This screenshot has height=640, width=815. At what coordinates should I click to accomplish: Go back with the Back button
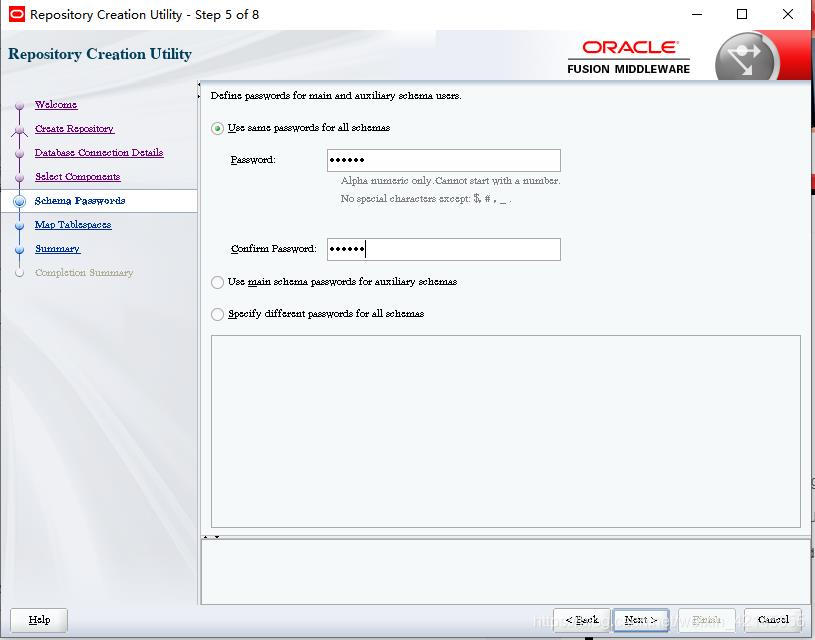(582, 620)
